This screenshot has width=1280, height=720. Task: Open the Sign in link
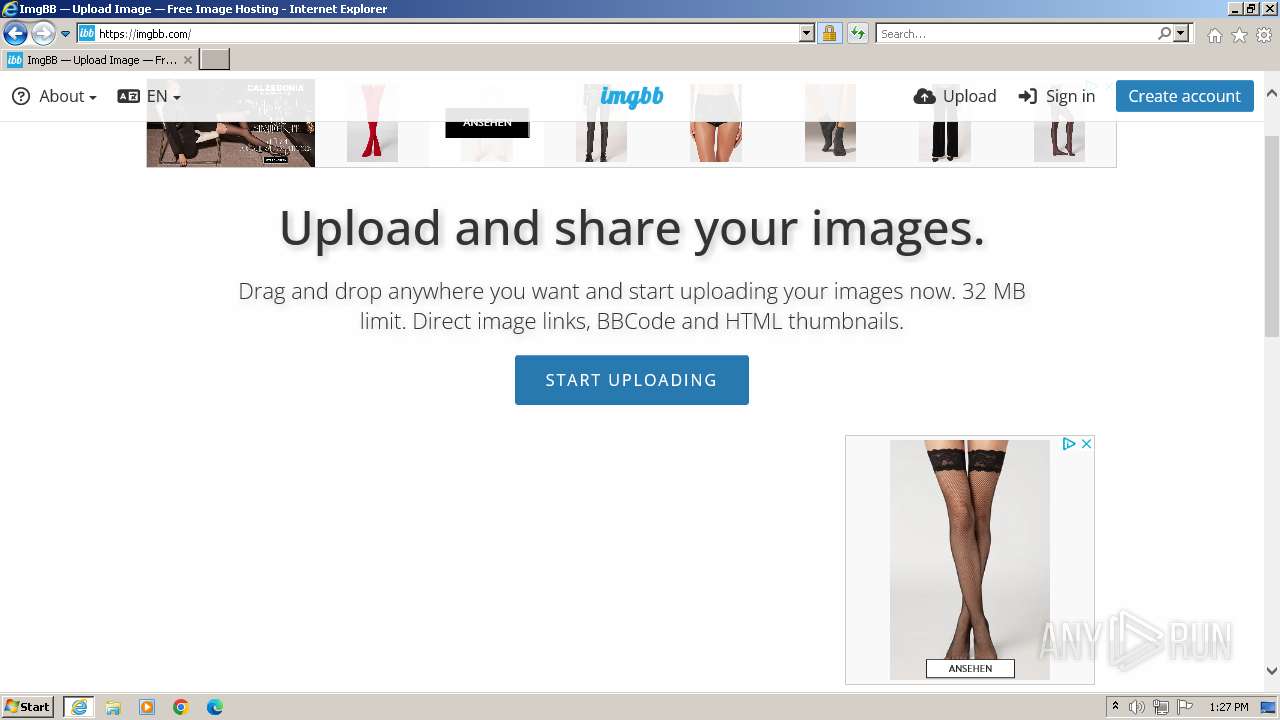[1070, 96]
